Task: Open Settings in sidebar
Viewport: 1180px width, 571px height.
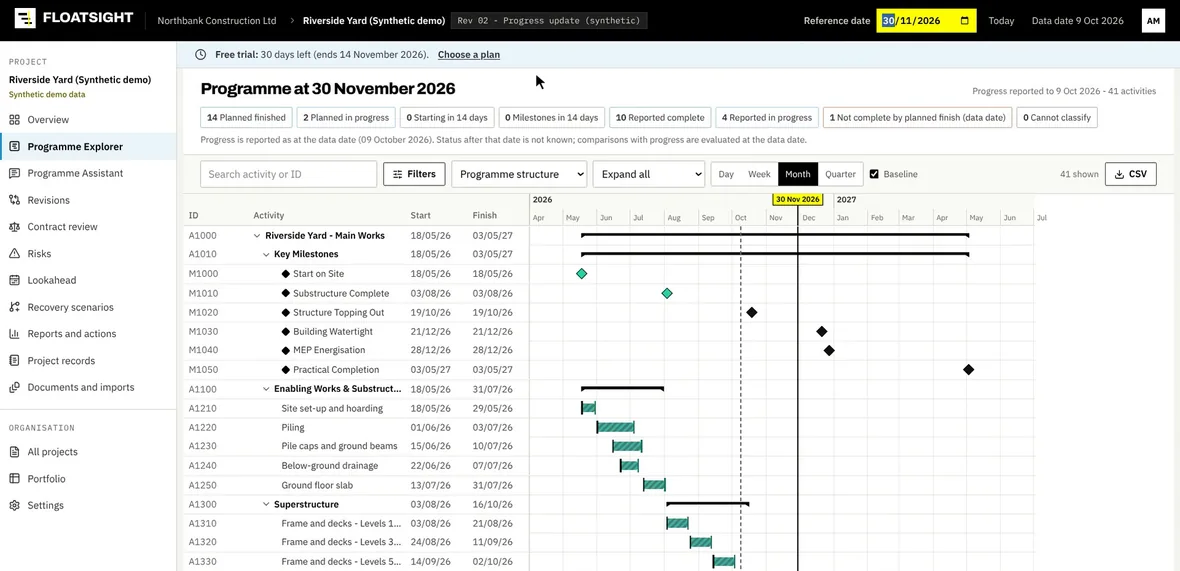Action: point(88,506)
